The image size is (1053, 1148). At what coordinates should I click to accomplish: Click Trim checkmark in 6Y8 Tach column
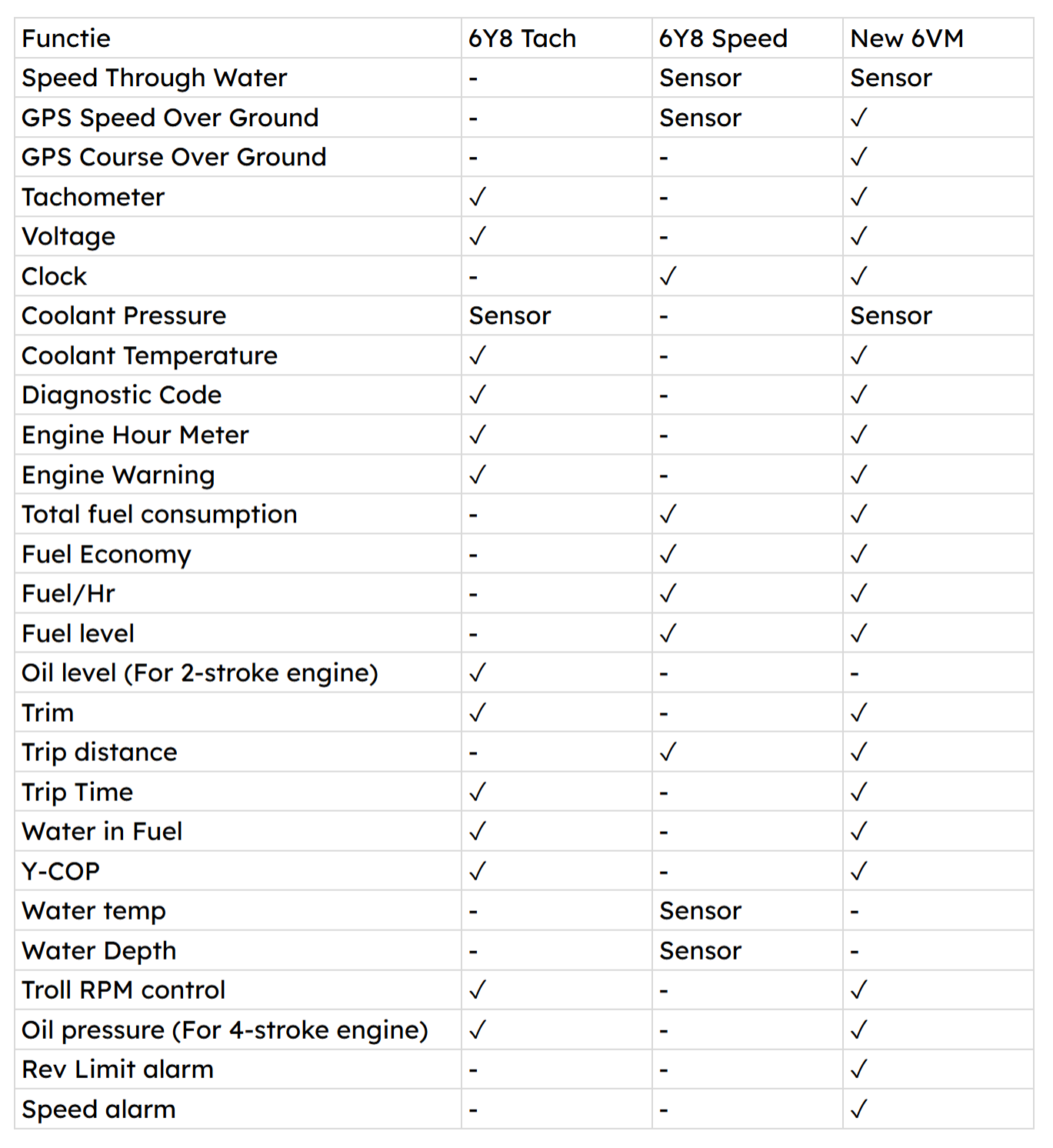coord(478,712)
